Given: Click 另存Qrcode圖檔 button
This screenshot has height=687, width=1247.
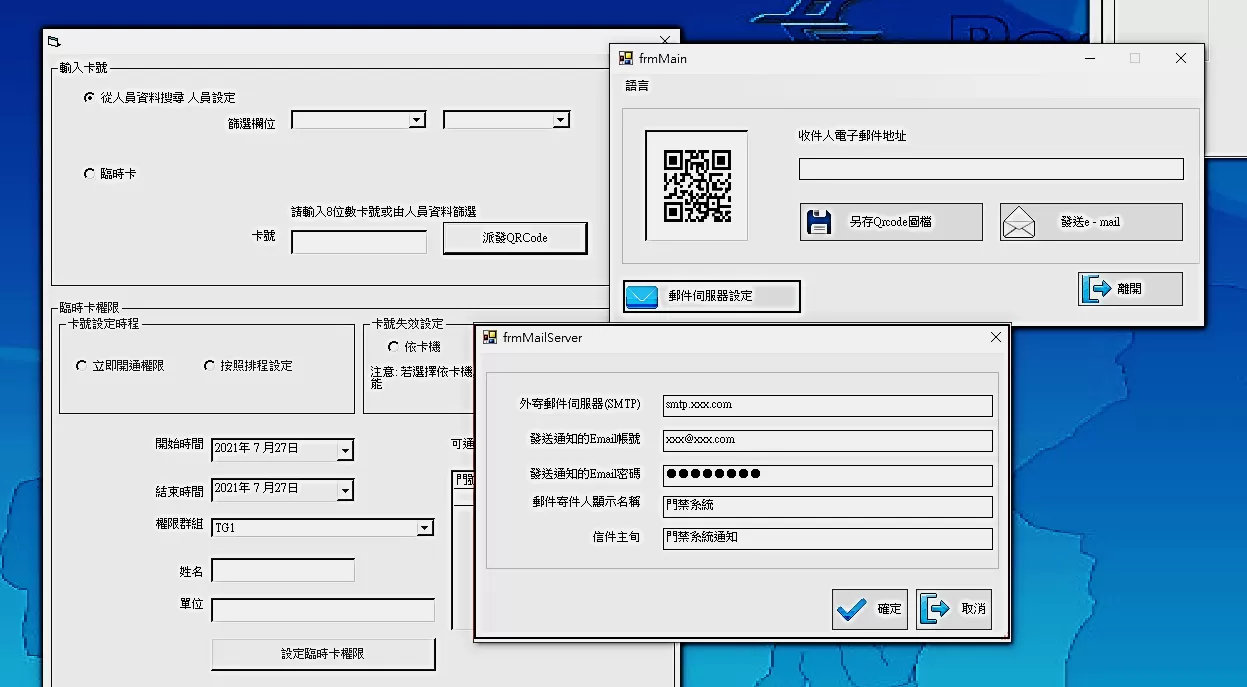Looking at the screenshot, I should coord(891,222).
